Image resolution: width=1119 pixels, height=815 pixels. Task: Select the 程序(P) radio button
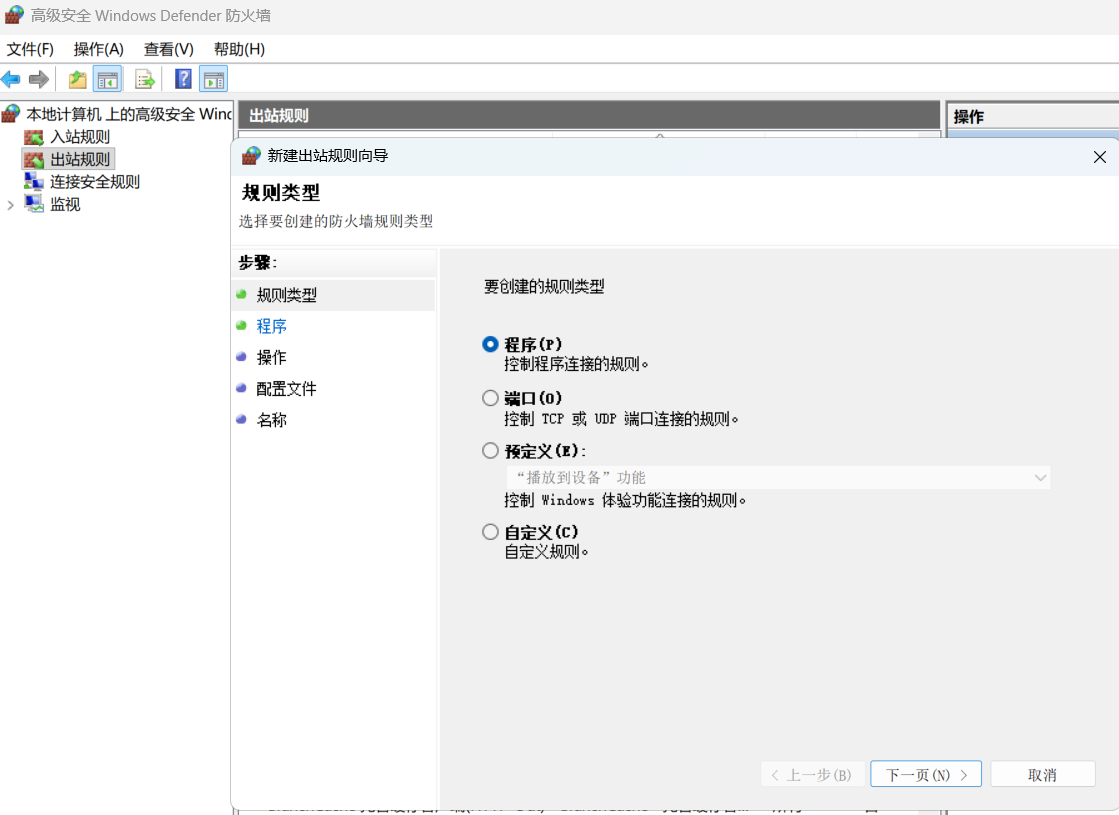490,344
